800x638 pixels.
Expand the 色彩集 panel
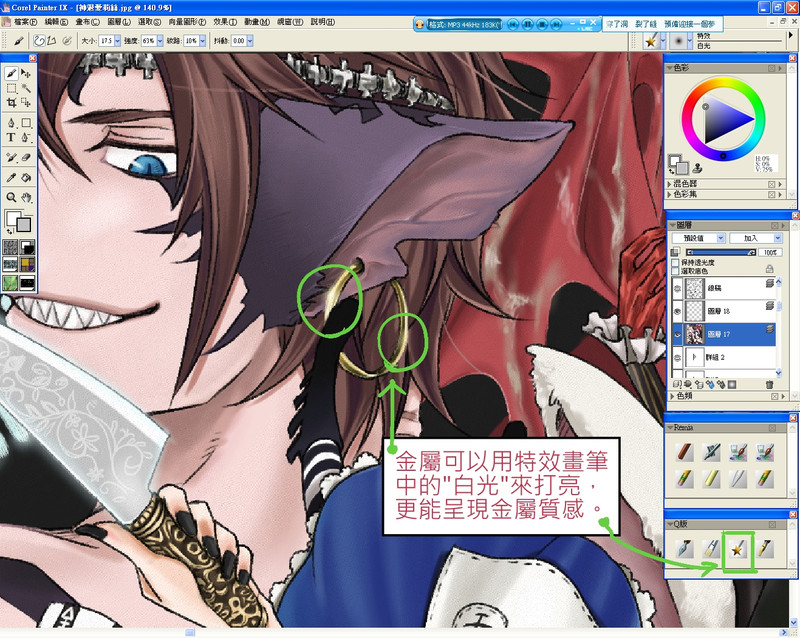point(670,194)
